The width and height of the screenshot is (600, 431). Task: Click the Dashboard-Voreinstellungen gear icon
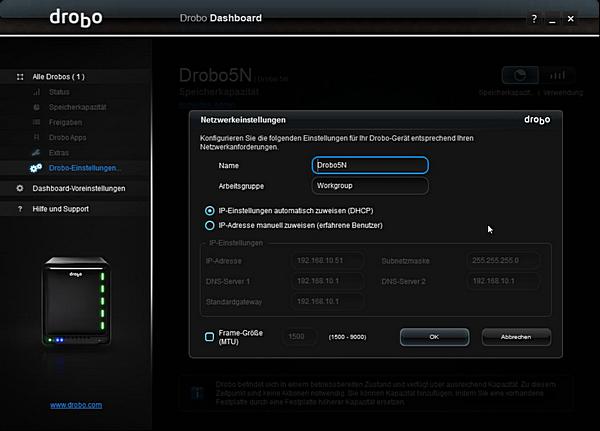click(20, 188)
